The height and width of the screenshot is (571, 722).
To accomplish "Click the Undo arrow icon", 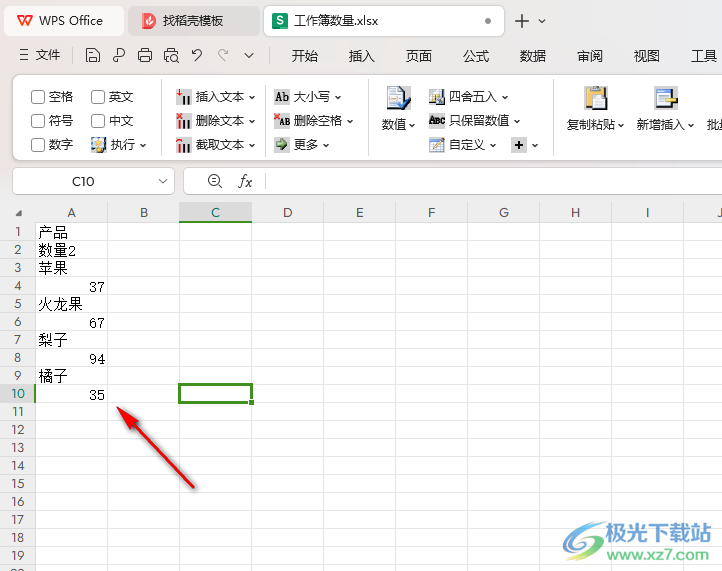I will [197, 56].
